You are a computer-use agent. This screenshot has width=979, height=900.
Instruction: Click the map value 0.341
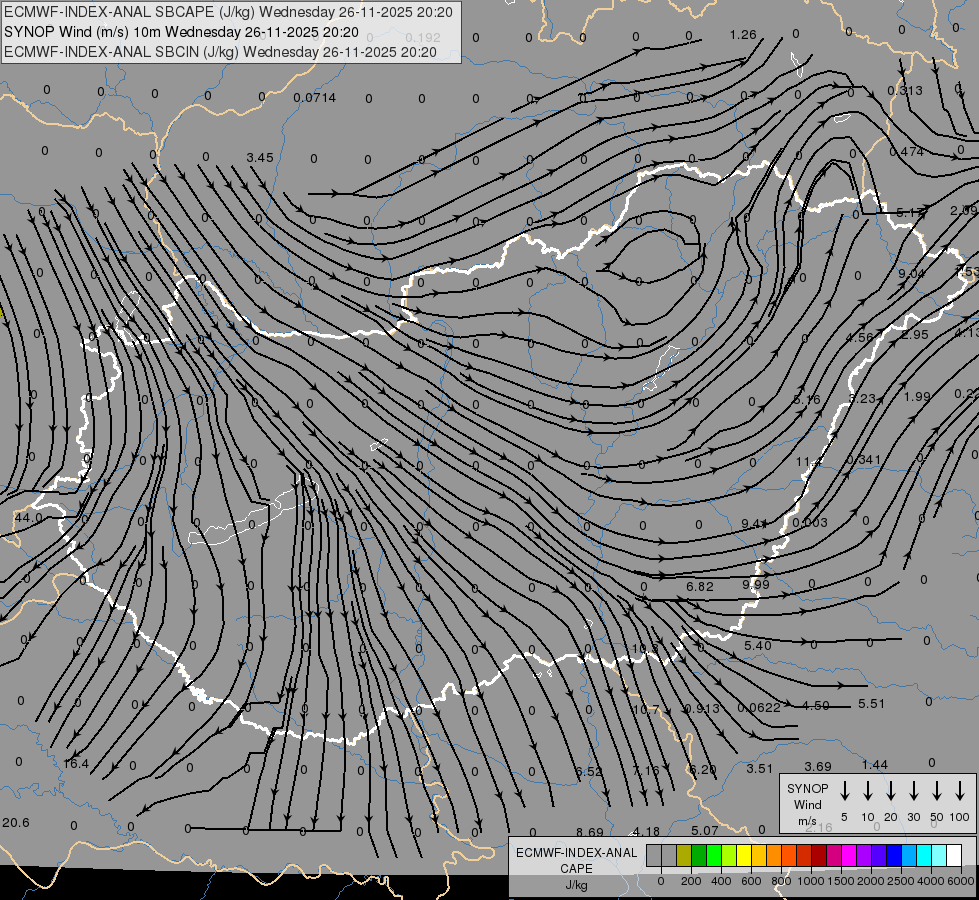tap(864, 459)
